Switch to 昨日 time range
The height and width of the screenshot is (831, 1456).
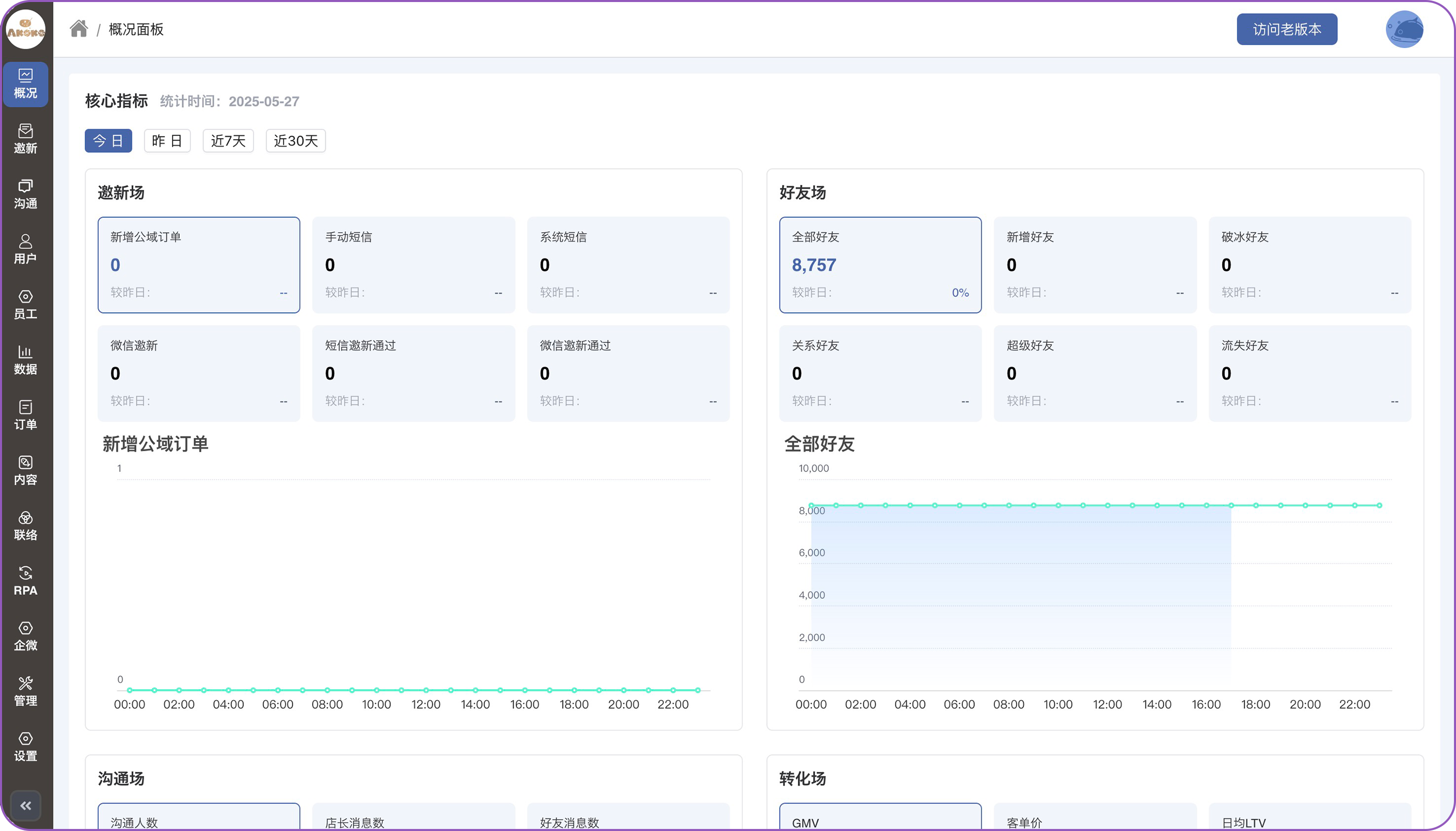click(x=166, y=141)
